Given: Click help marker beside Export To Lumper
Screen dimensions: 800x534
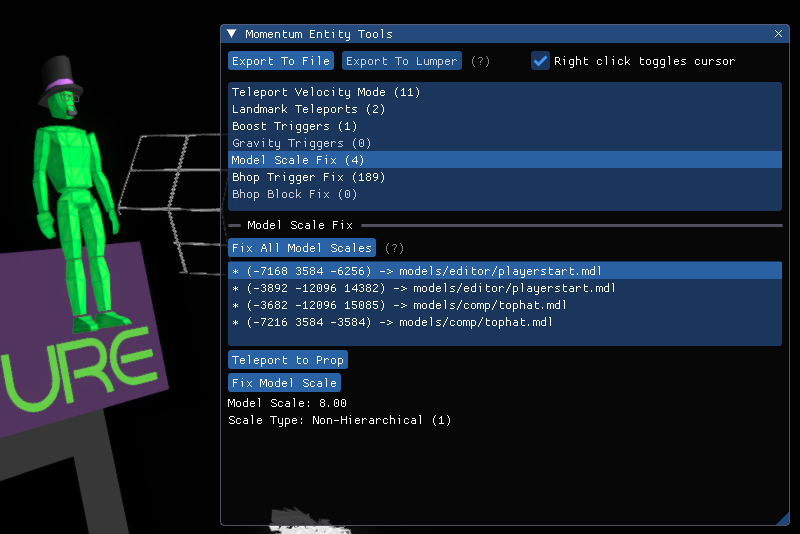Looking at the screenshot, I should pos(480,61).
